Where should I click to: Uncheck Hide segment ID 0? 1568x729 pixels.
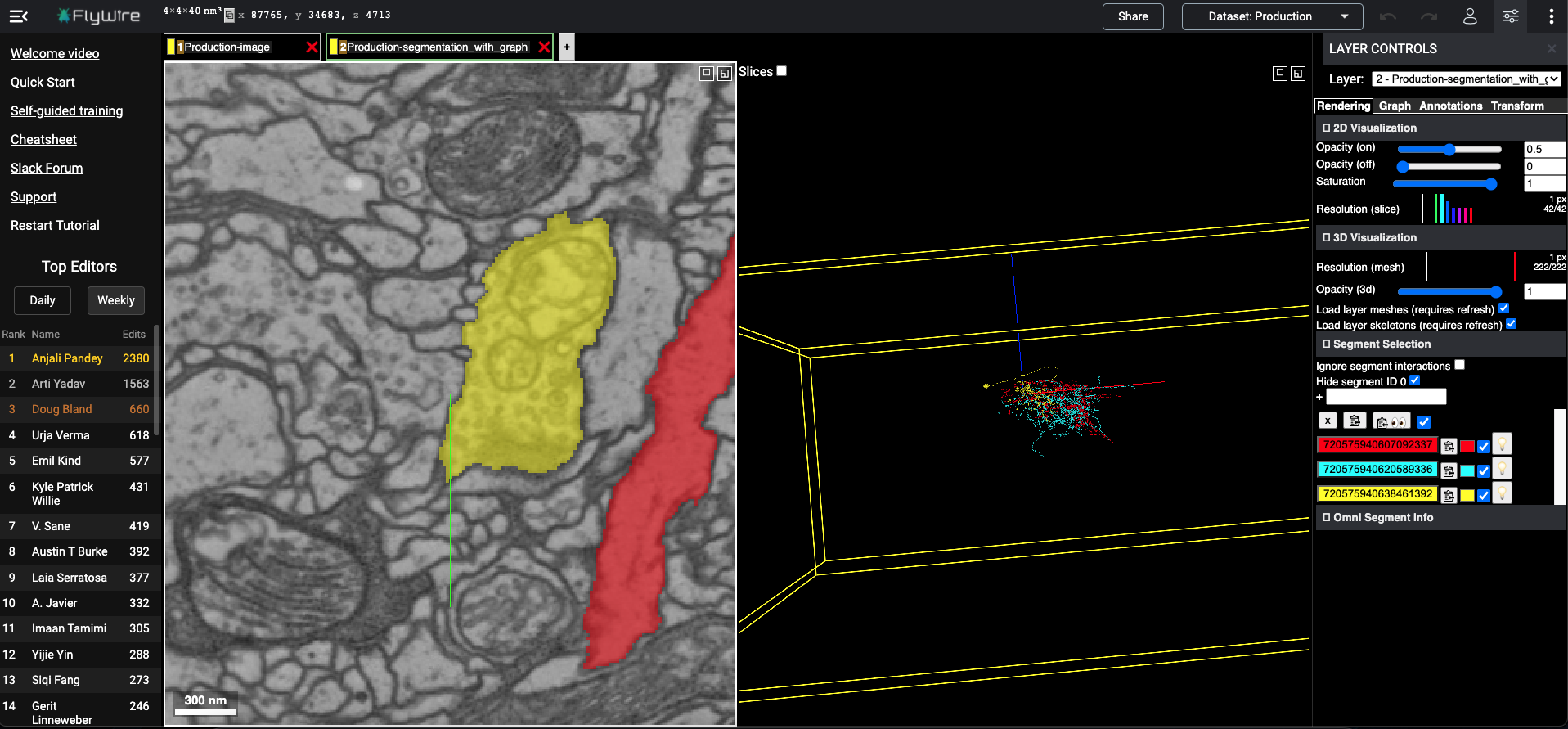coord(1414,380)
